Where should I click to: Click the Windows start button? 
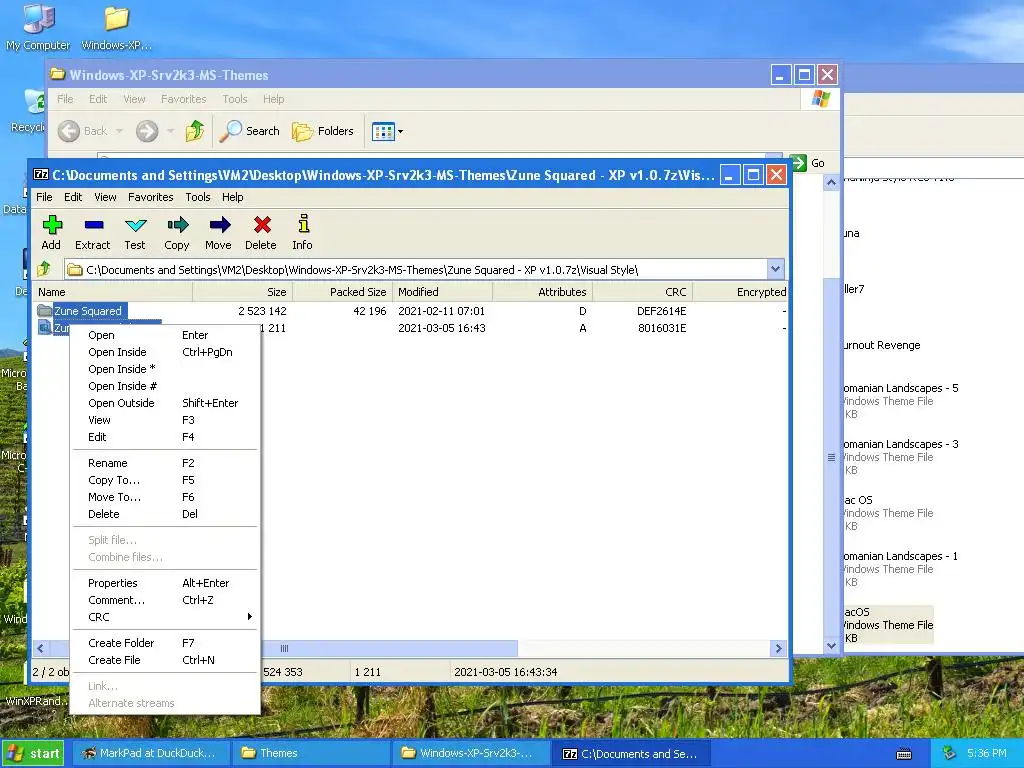pos(33,753)
